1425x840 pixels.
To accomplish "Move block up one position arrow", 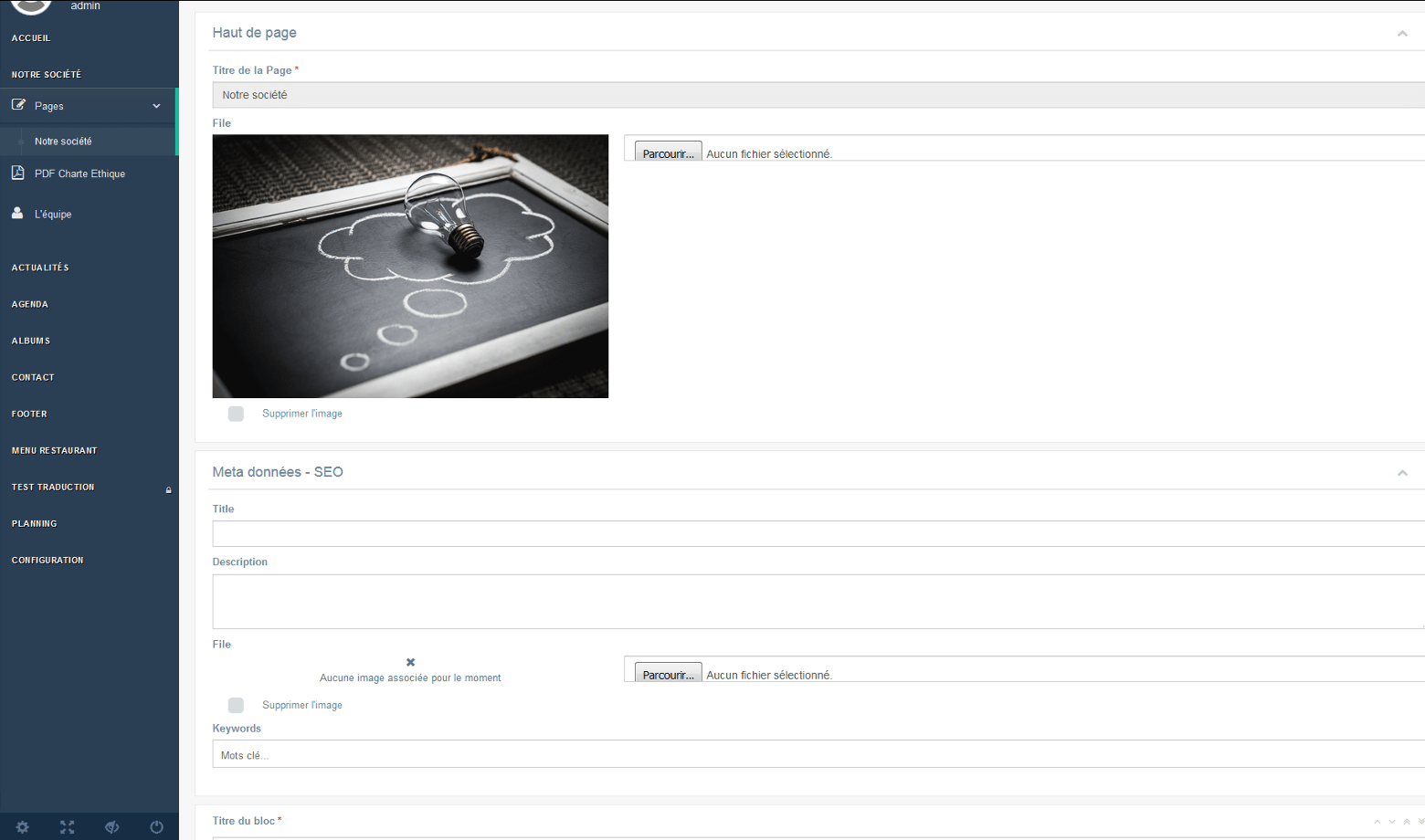I will tap(1377, 822).
